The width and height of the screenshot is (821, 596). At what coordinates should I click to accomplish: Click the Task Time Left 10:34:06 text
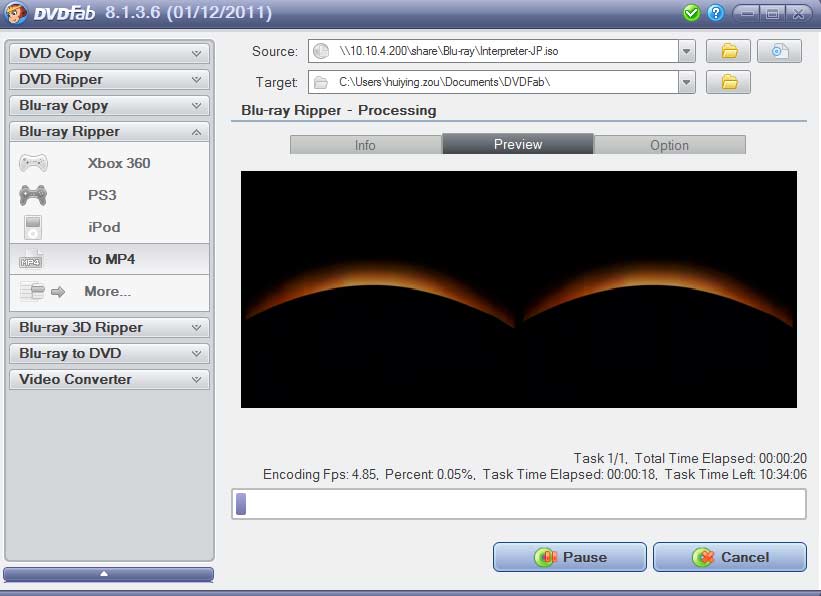click(736, 474)
